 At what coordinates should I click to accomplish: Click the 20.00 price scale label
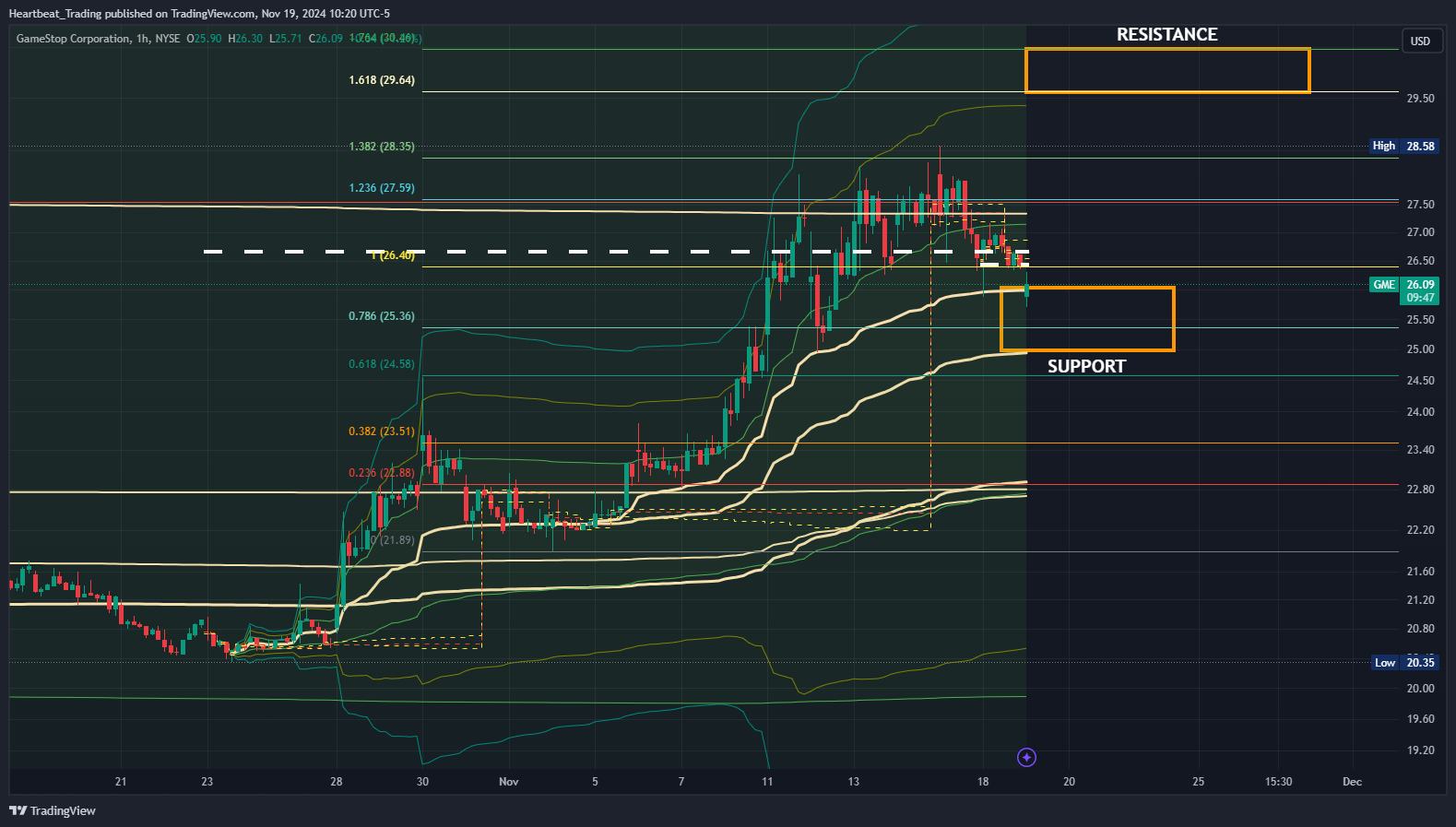(1420, 689)
